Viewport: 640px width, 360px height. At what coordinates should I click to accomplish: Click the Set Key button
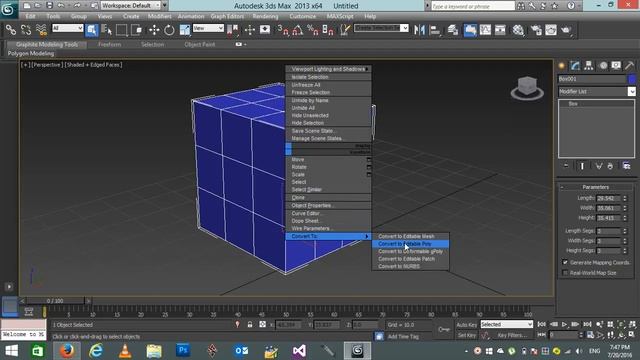467,335
